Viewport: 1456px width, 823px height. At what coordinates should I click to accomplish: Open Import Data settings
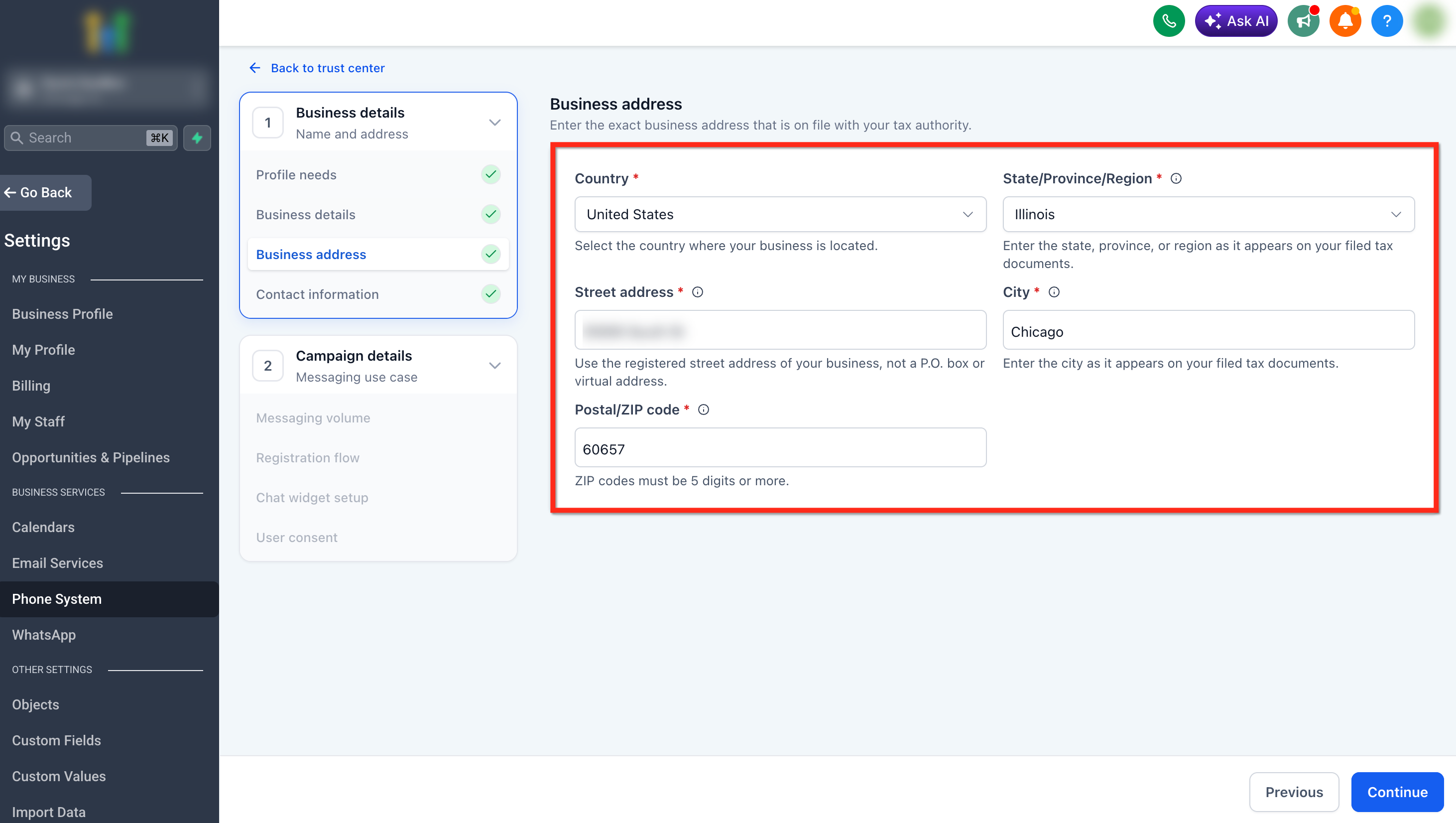(x=49, y=812)
